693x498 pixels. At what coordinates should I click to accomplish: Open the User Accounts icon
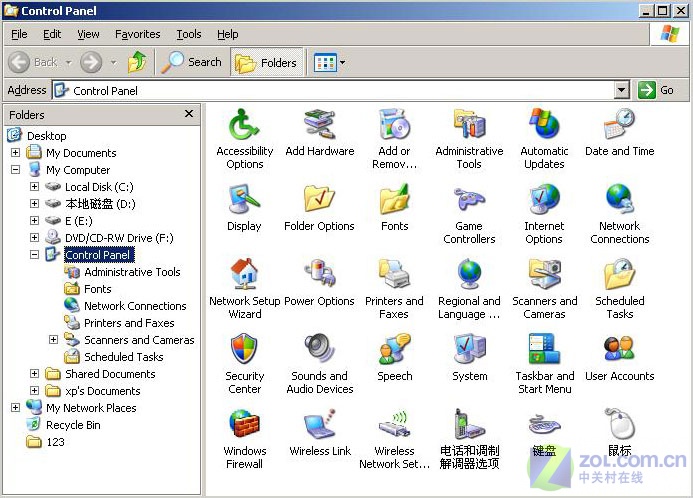coord(619,350)
